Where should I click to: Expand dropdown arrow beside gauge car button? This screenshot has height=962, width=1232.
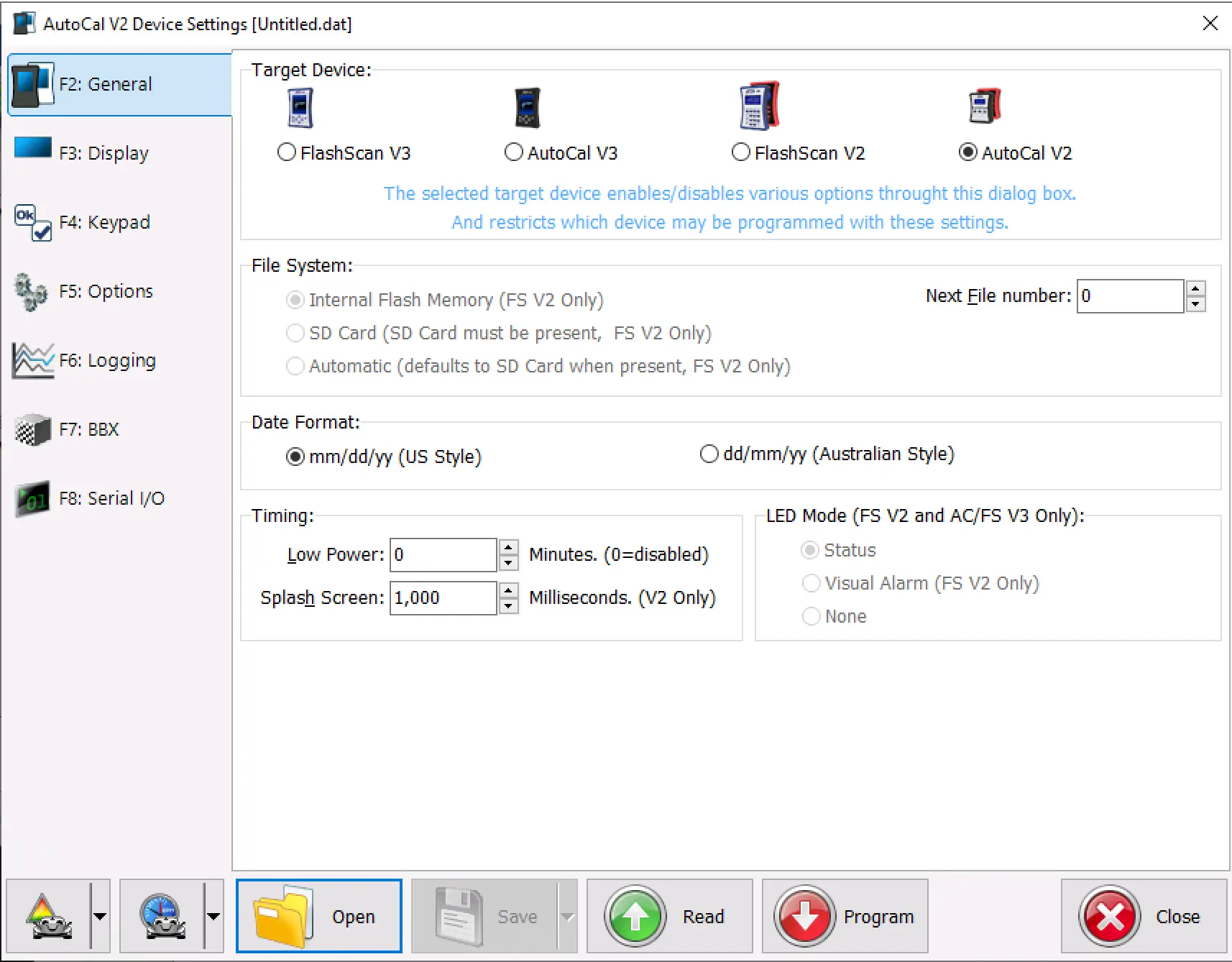point(213,916)
